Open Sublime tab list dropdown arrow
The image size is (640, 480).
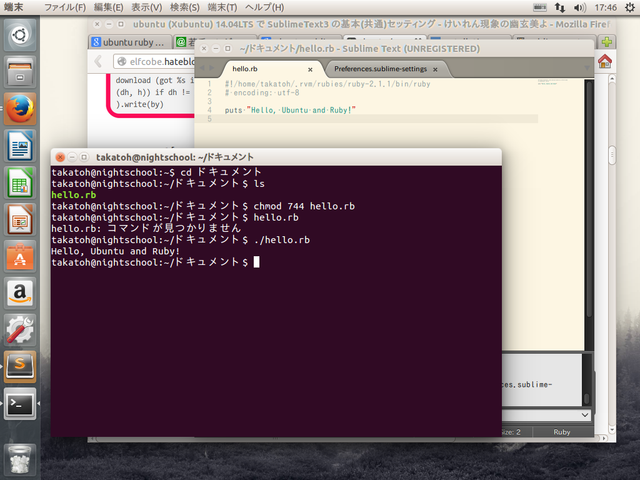tap(587, 68)
